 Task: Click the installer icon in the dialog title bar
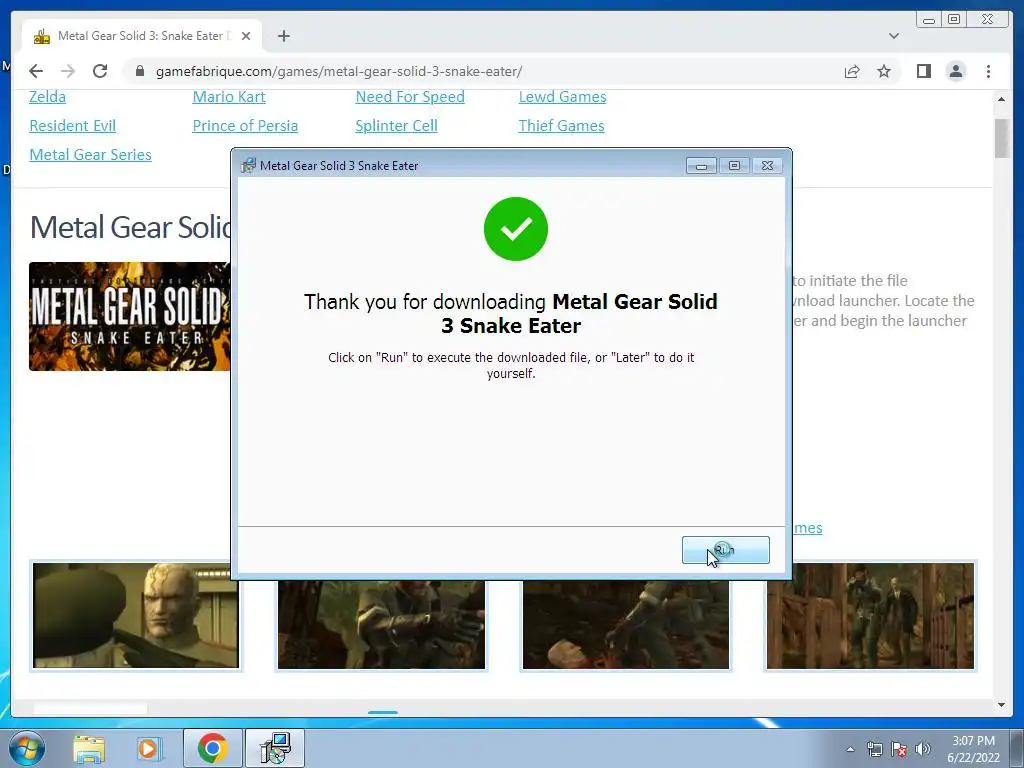point(248,165)
